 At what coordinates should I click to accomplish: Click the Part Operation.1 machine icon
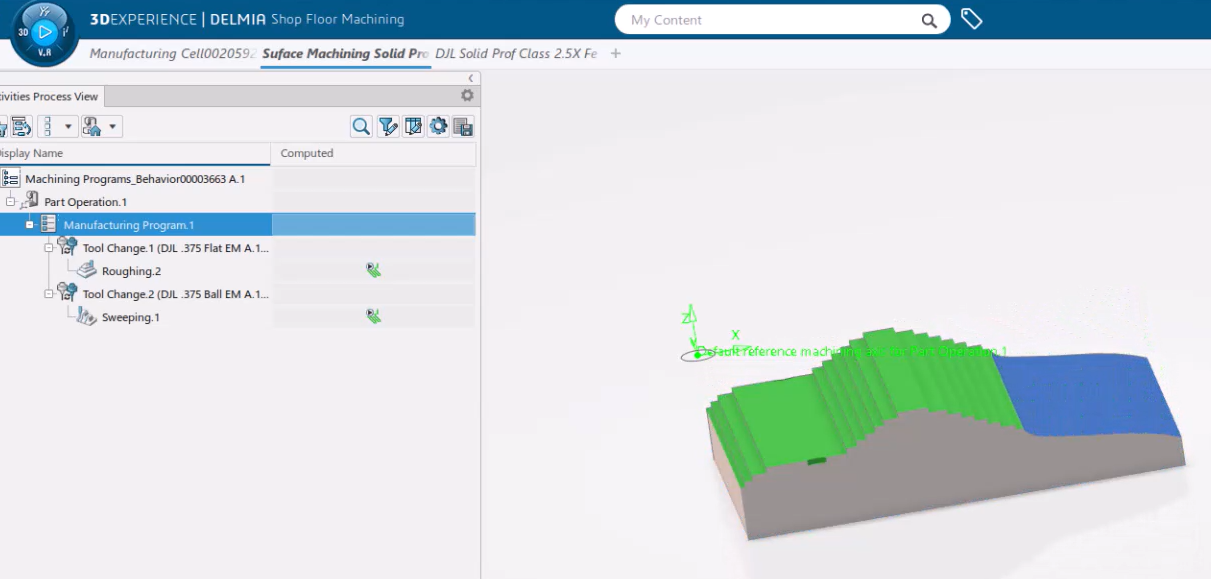30,201
